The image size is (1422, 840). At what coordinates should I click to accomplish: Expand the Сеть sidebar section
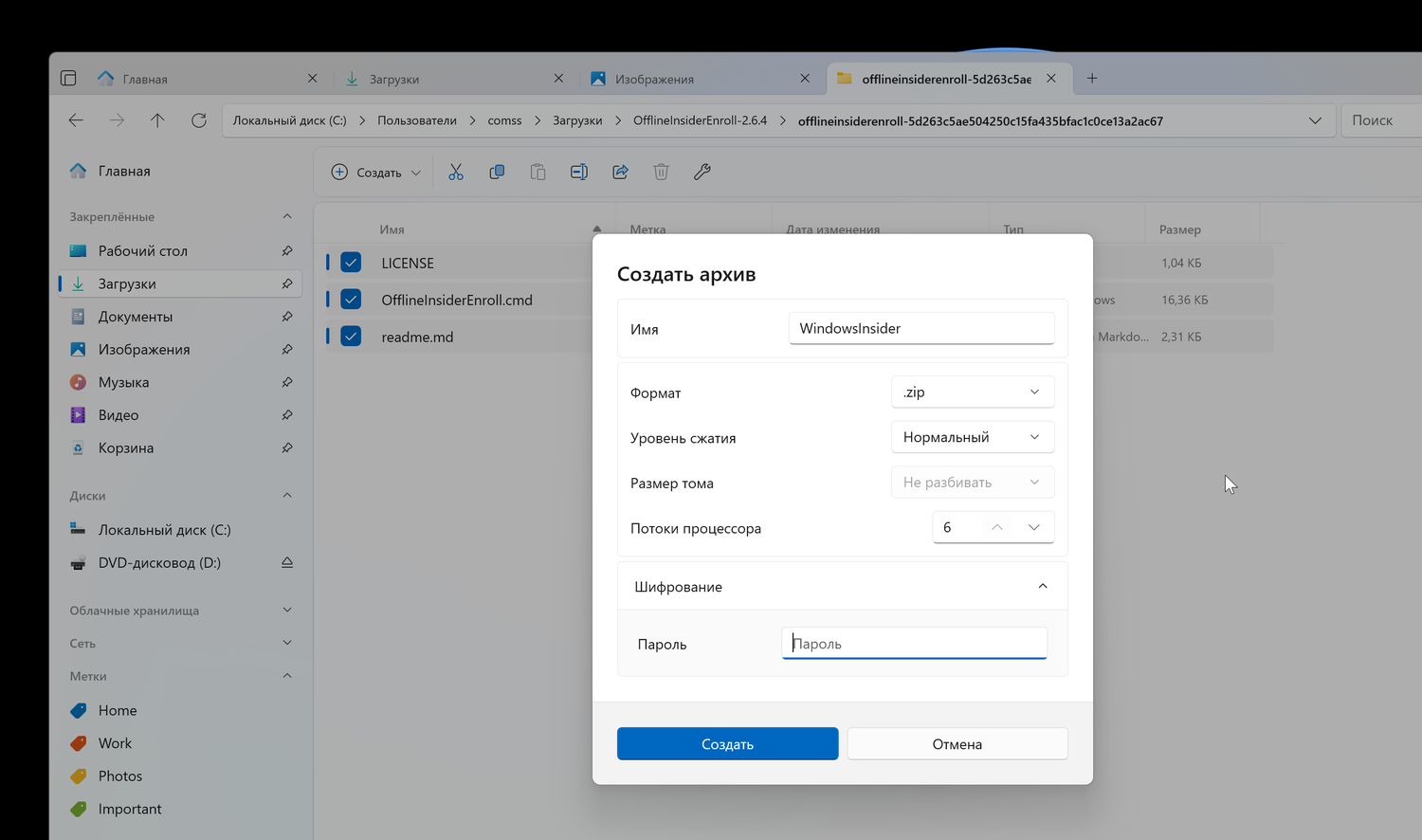(287, 643)
